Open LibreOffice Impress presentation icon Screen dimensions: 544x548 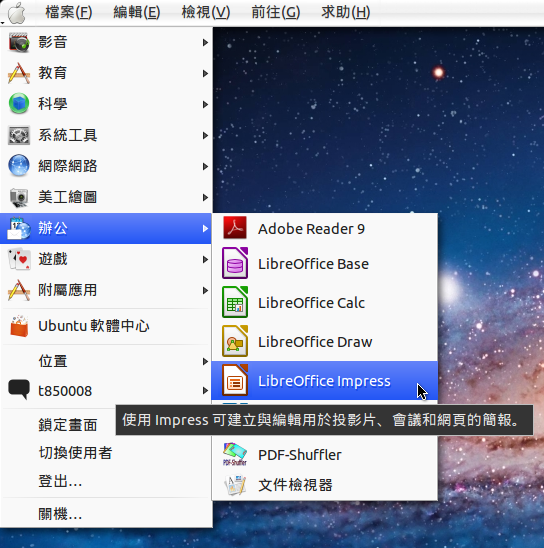click(x=235, y=380)
